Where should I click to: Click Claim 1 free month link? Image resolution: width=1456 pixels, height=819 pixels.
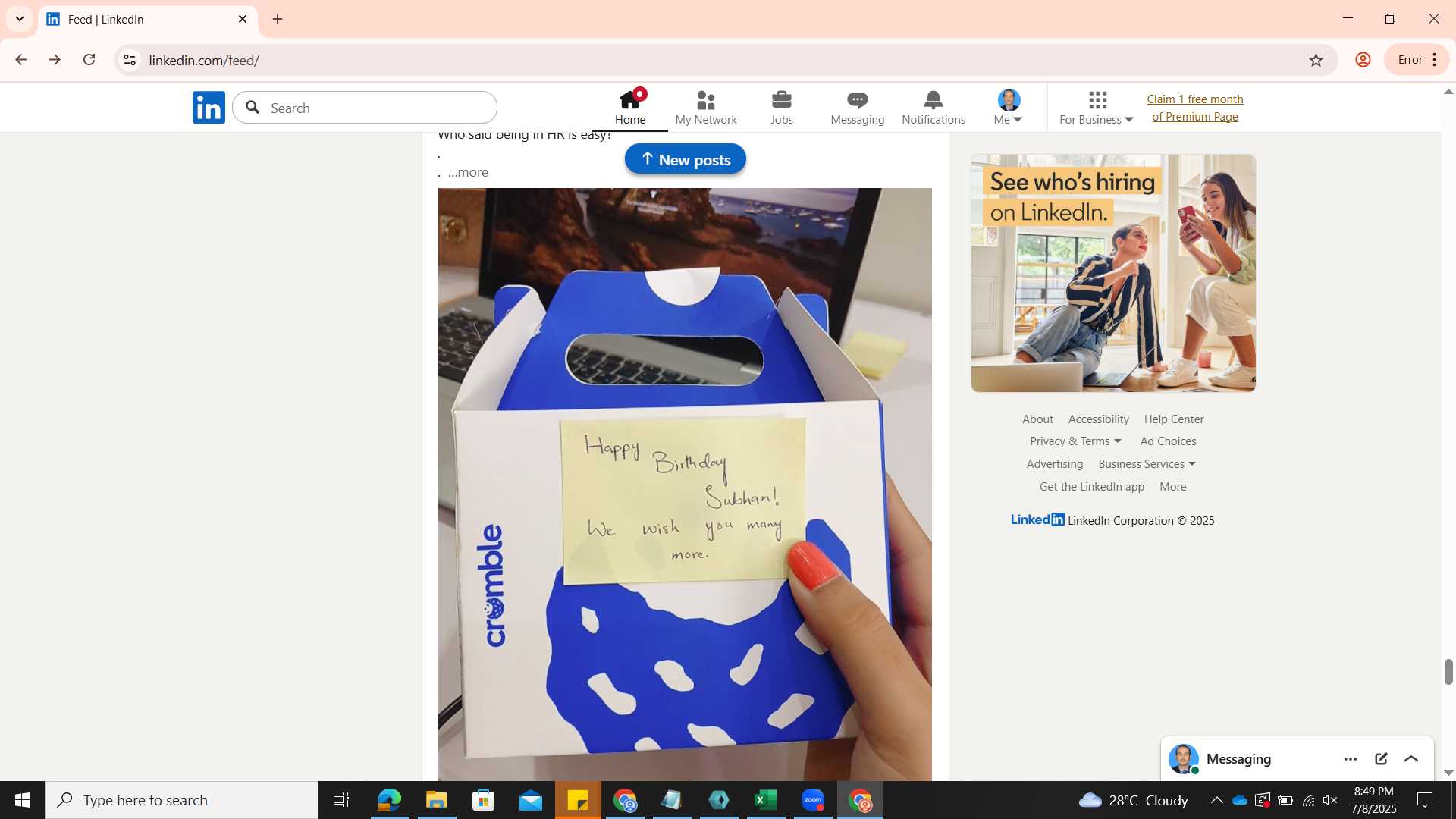(x=1195, y=108)
